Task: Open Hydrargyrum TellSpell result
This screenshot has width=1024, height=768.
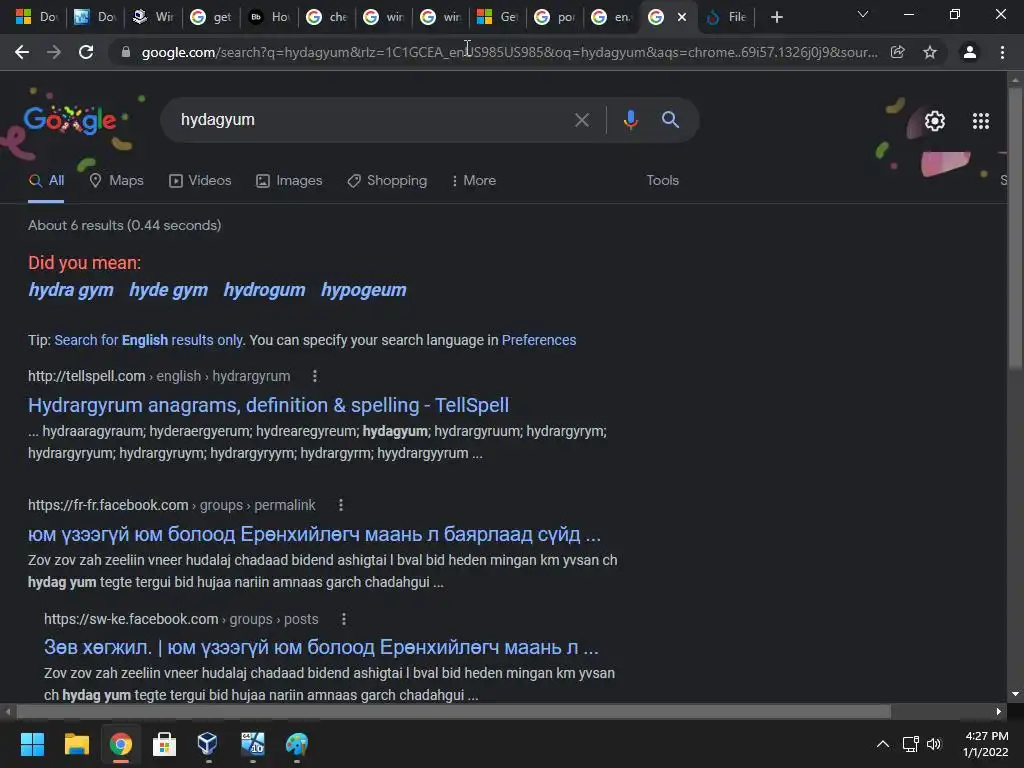Action: pyautogui.click(x=268, y=405)
